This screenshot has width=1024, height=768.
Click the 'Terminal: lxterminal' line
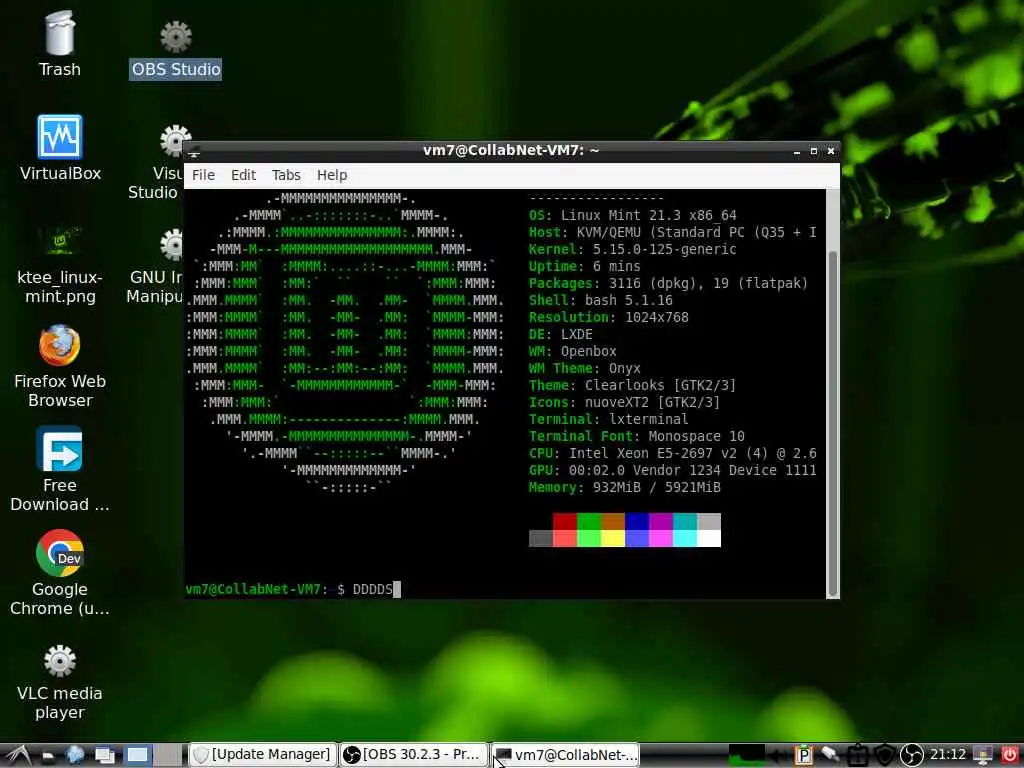coord(609,419)
